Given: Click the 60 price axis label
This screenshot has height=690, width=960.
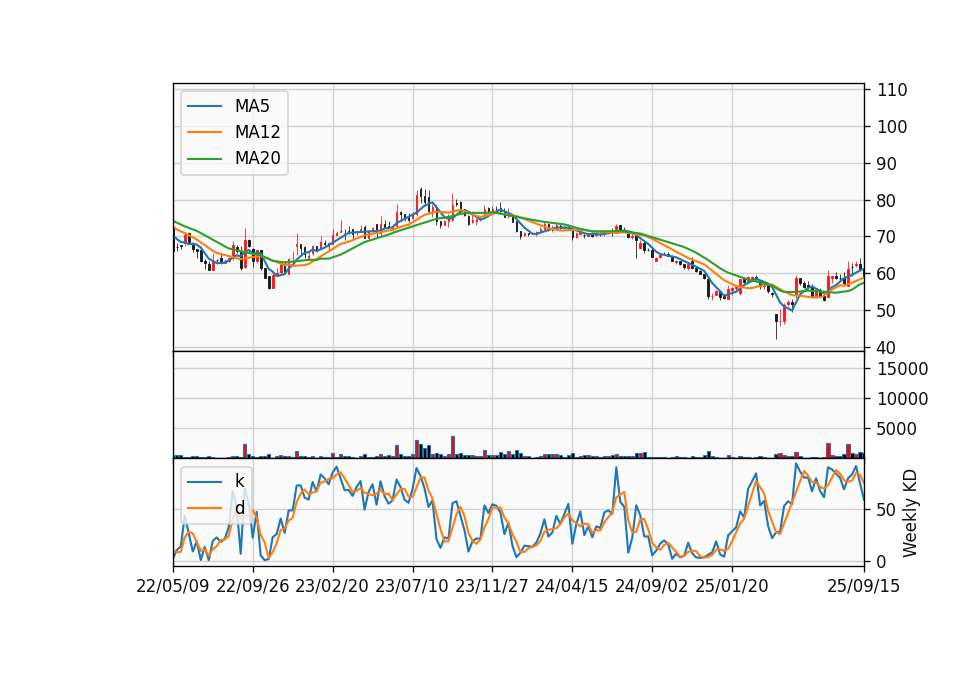Looking at the screenshot, I should tap(887, 274).
